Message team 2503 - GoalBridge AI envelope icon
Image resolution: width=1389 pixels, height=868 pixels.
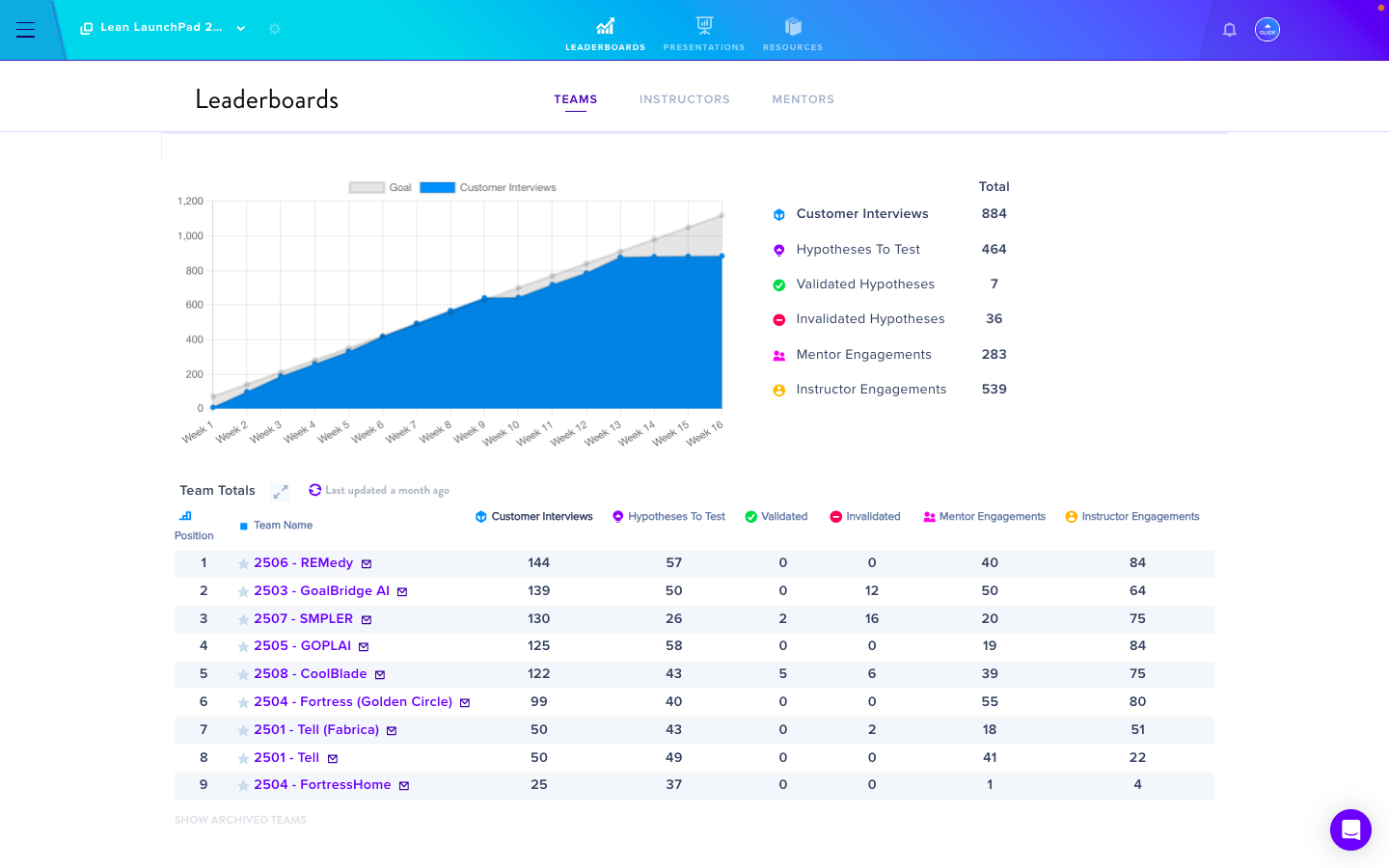pyautogui.click(x=402, y=592)
